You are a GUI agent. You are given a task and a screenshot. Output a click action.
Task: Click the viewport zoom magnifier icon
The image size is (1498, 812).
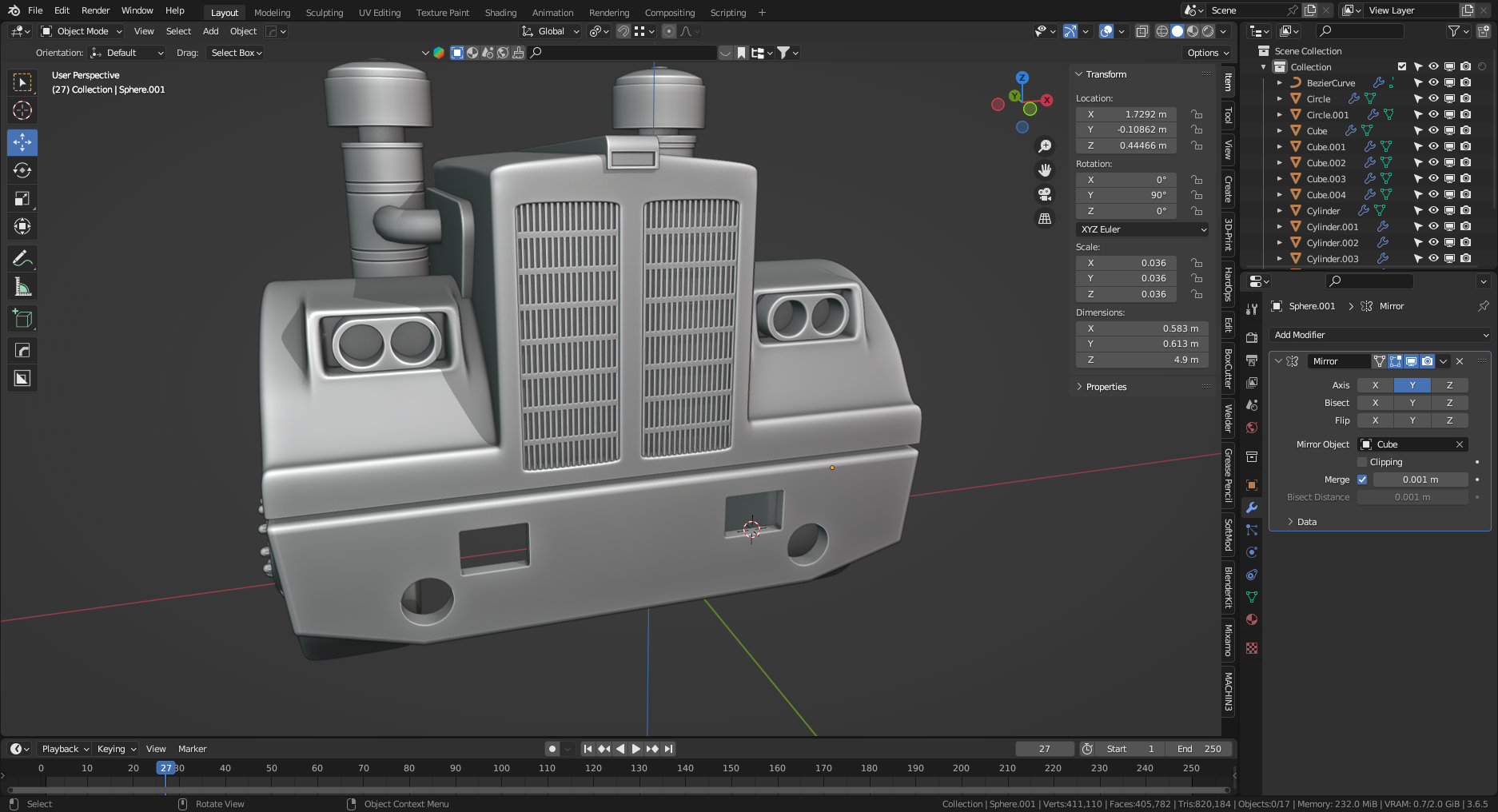point(1045,146)
